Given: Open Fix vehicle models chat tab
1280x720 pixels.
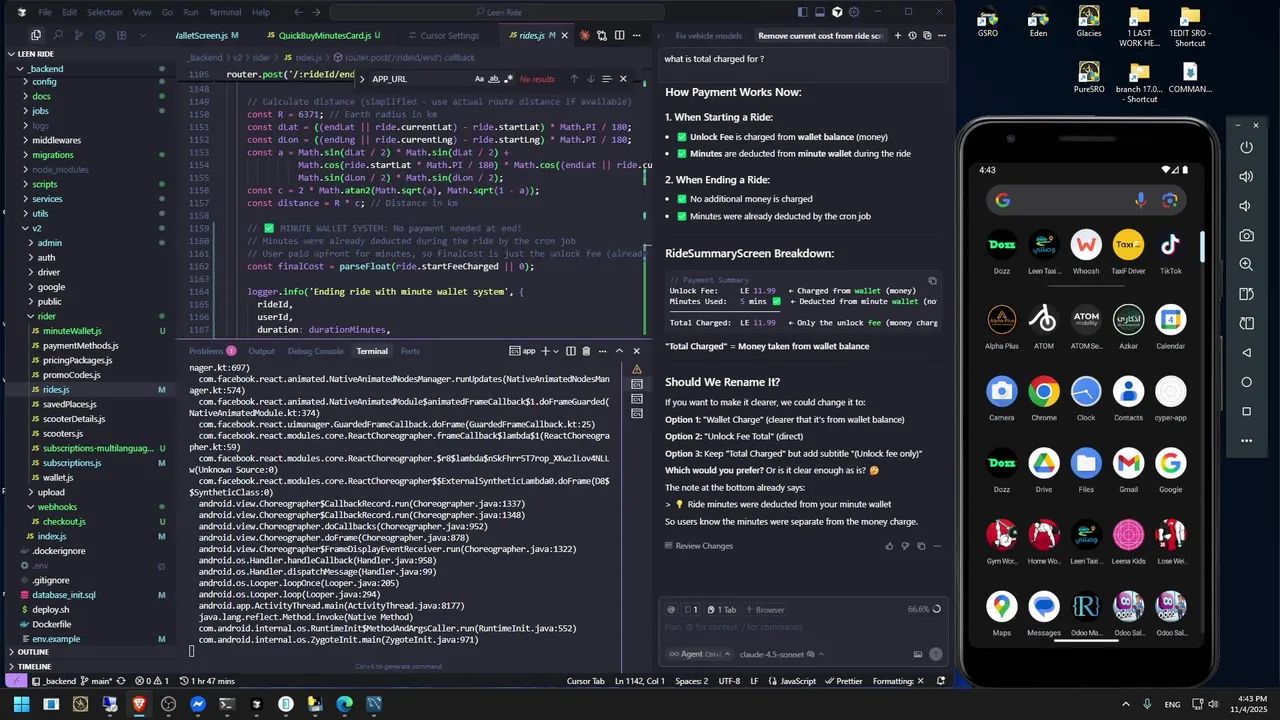Looking at the screenshot, I should 708,36.
